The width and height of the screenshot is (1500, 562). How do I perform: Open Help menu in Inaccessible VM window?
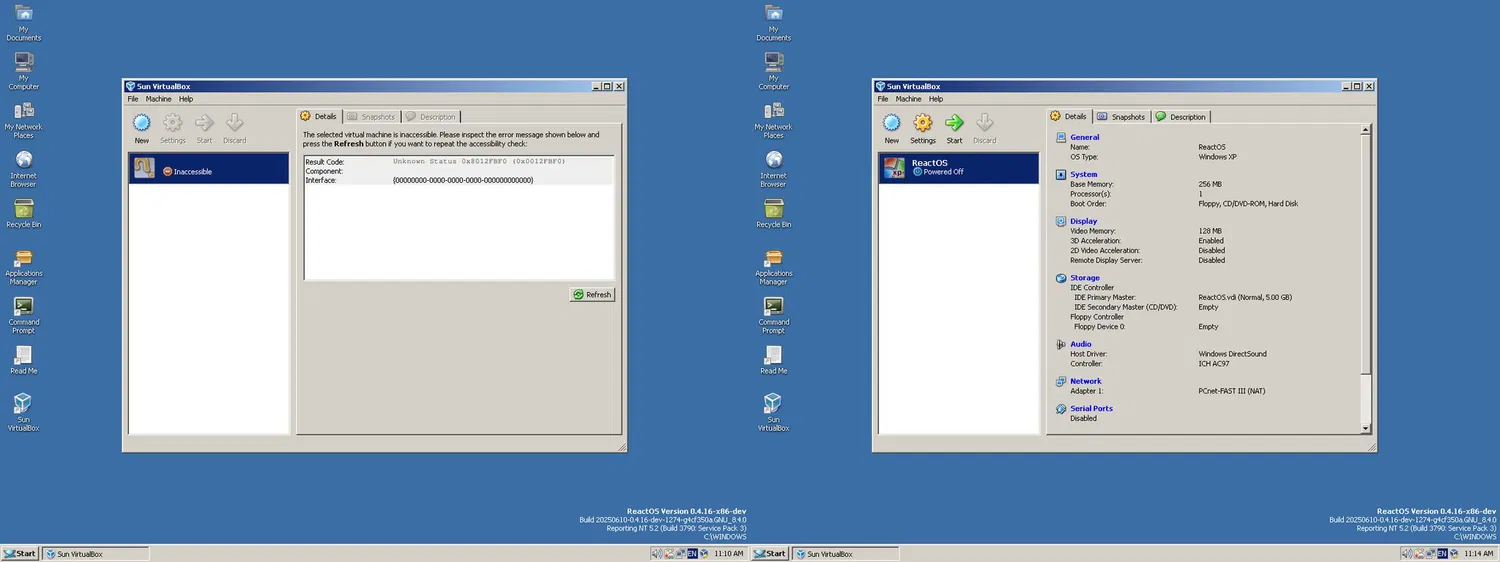point(186,99)
